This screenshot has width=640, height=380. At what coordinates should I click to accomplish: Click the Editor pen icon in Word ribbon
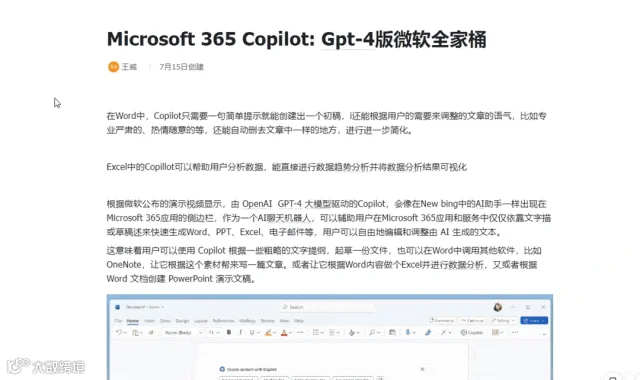(x=428, y=333)
